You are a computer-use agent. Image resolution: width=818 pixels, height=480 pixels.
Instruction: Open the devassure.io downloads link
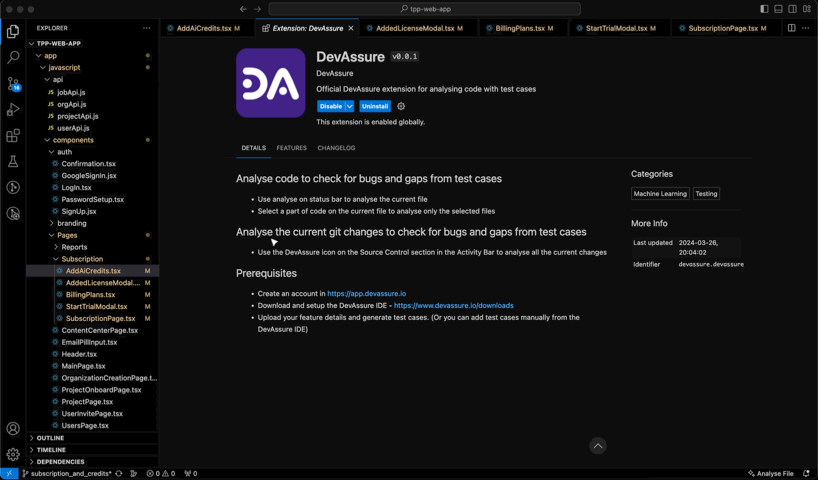[x=453, y=306]
